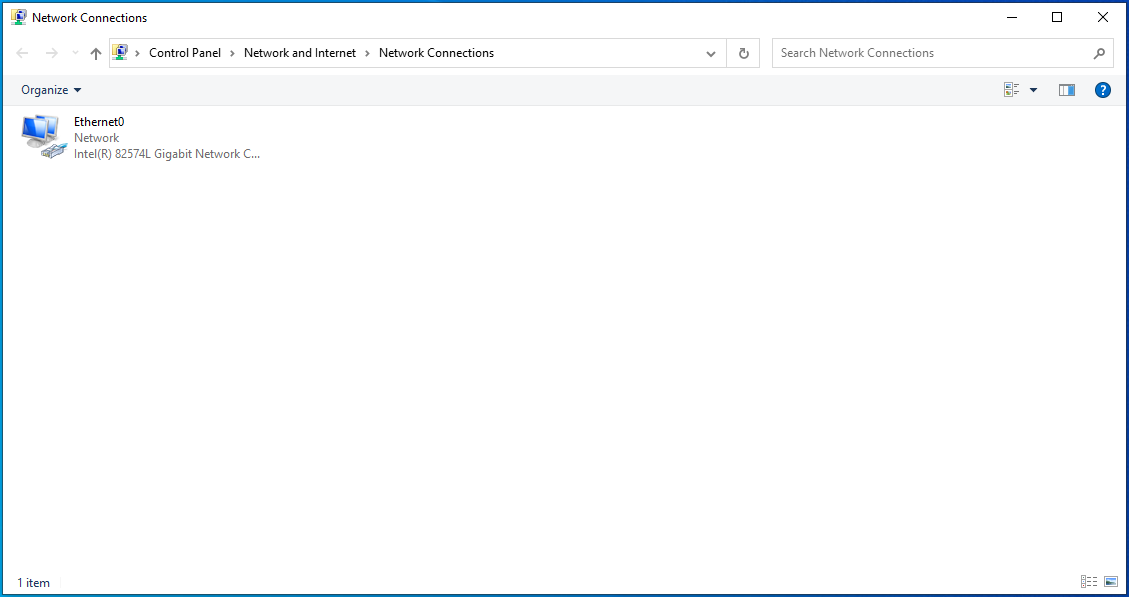Go up one level with Up arrow
Screen dimensions: 1129x597
(x=96, y=54)
